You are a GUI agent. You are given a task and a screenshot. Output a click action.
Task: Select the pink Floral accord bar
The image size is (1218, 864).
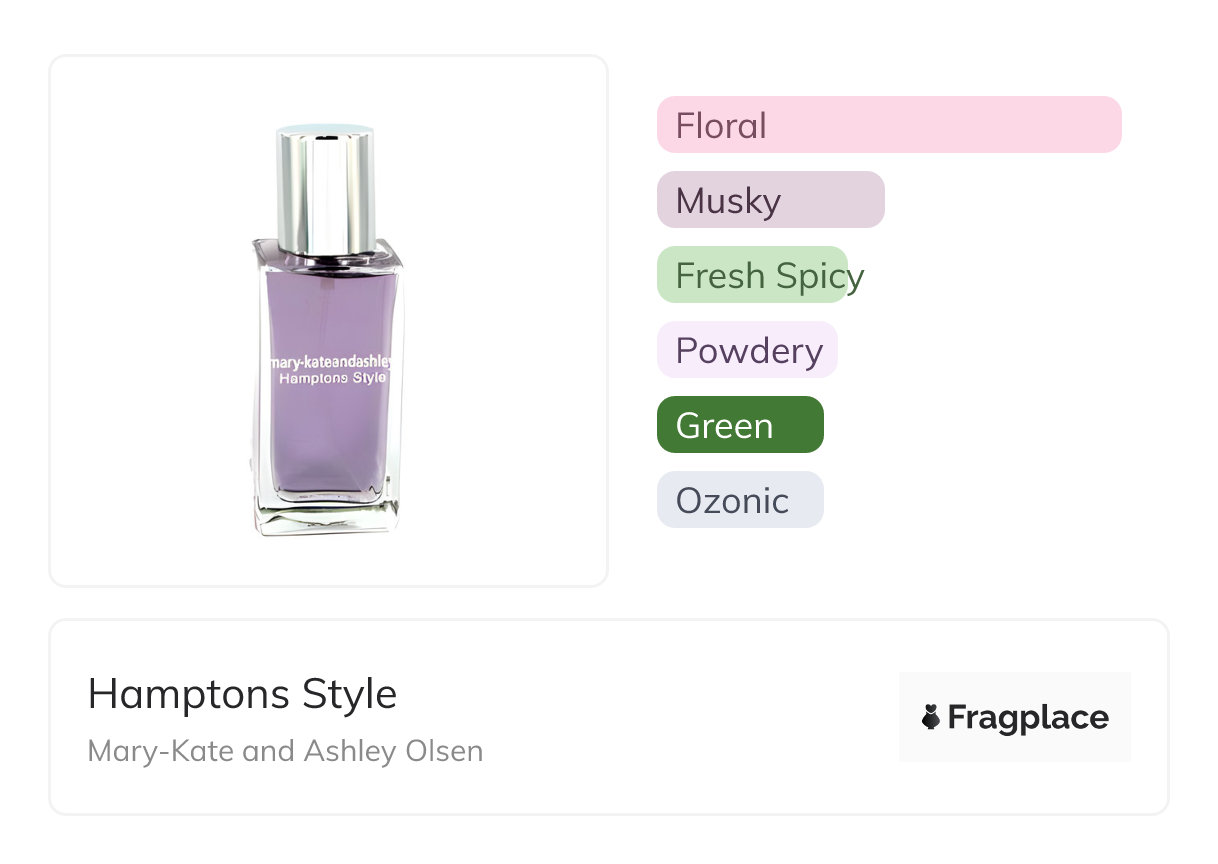pos(888,125)
